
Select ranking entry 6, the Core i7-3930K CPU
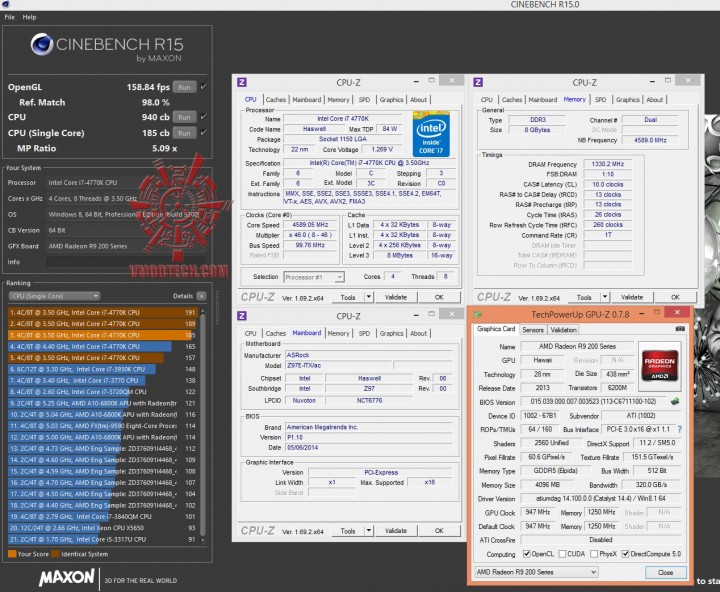coord(102,369)
